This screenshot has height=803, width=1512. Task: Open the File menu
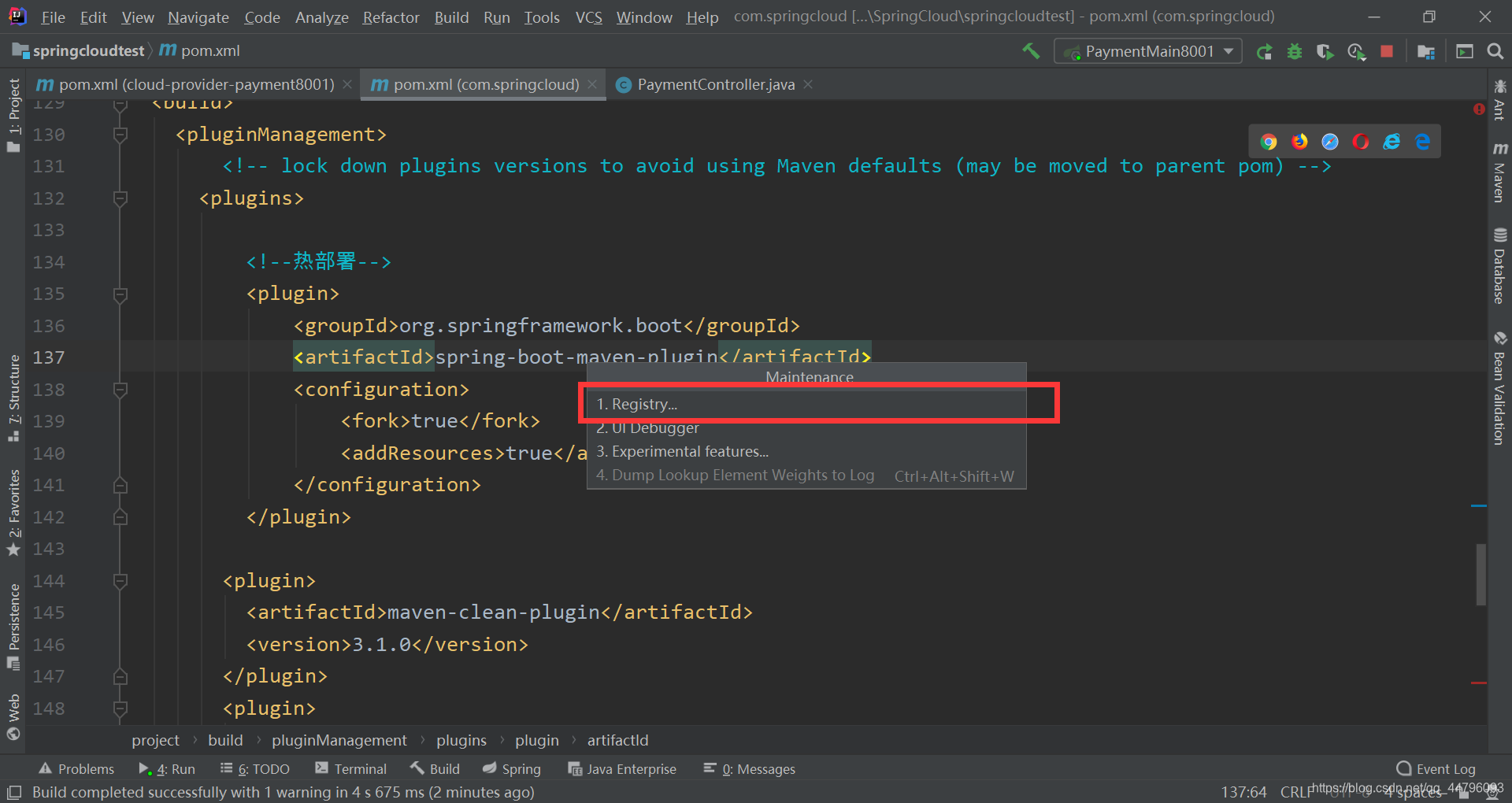point(53,17)
